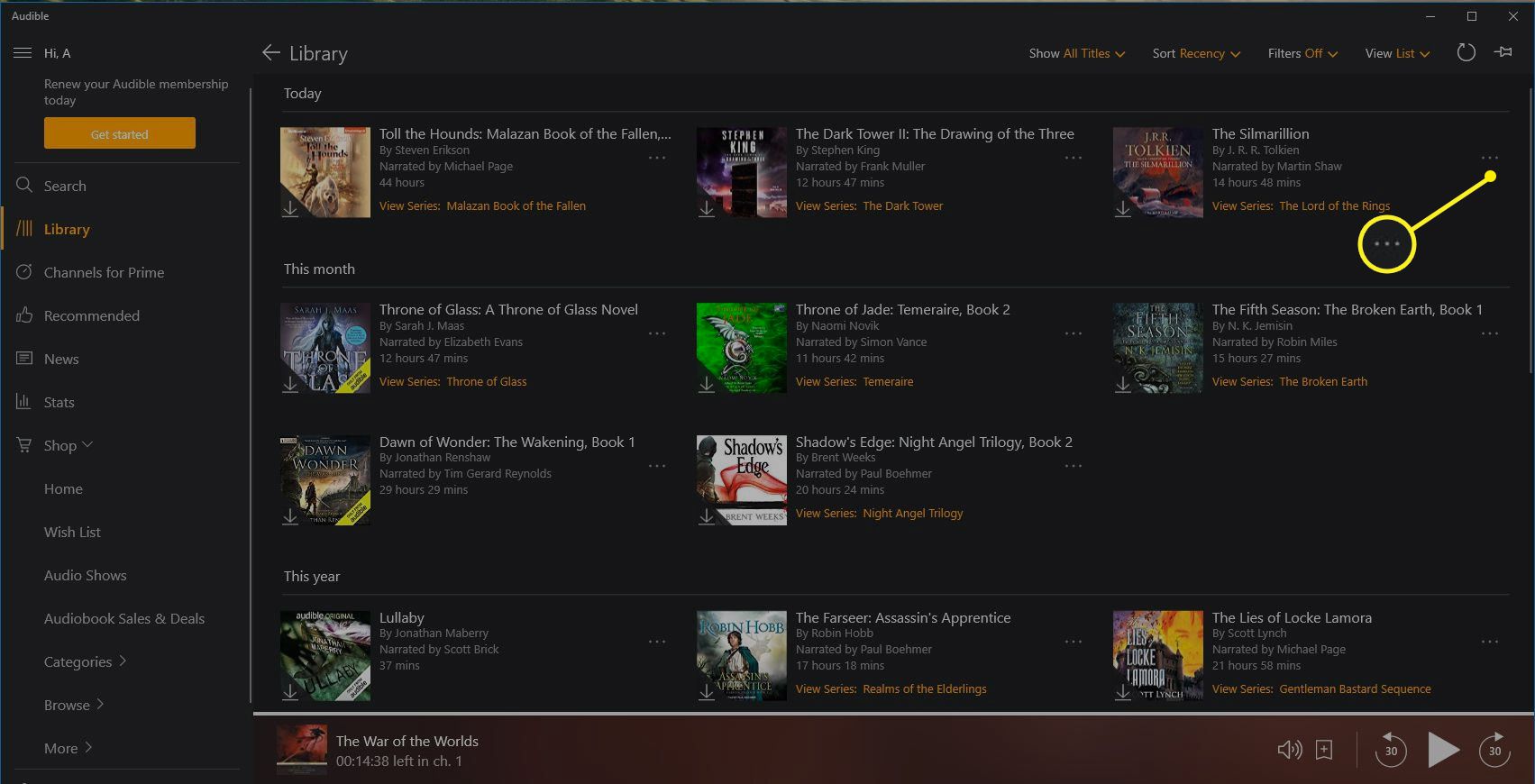
Task: Open Audio Shows
Action: point(85,575)
